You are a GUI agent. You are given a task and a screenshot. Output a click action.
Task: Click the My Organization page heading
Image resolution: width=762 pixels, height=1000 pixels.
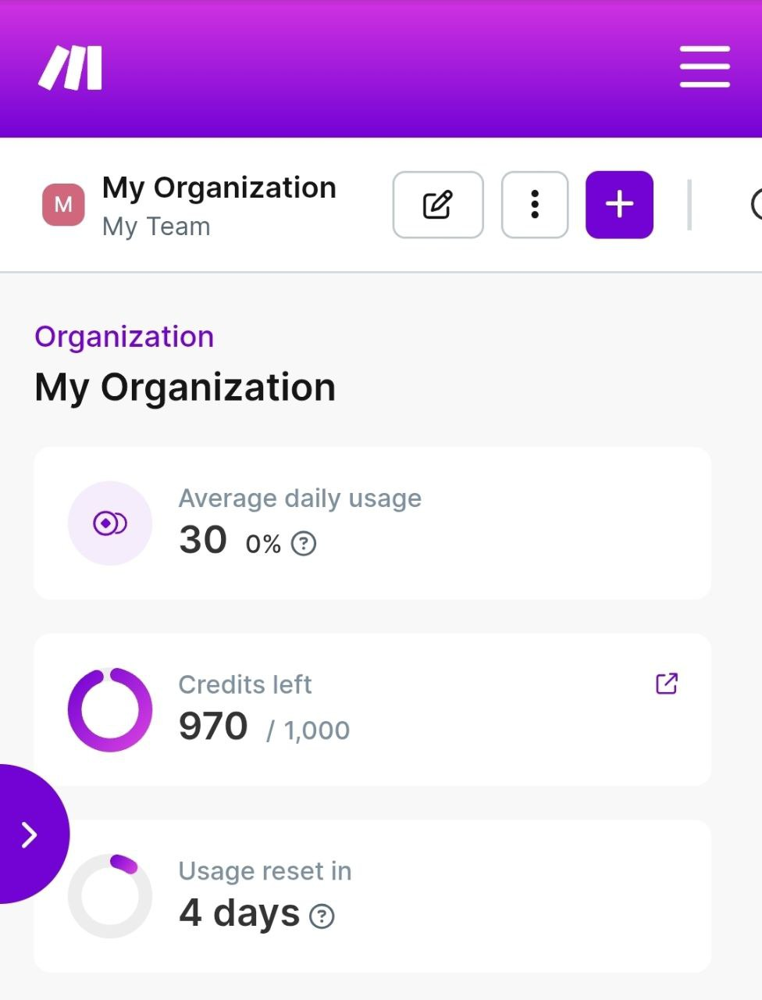[185, 388]
